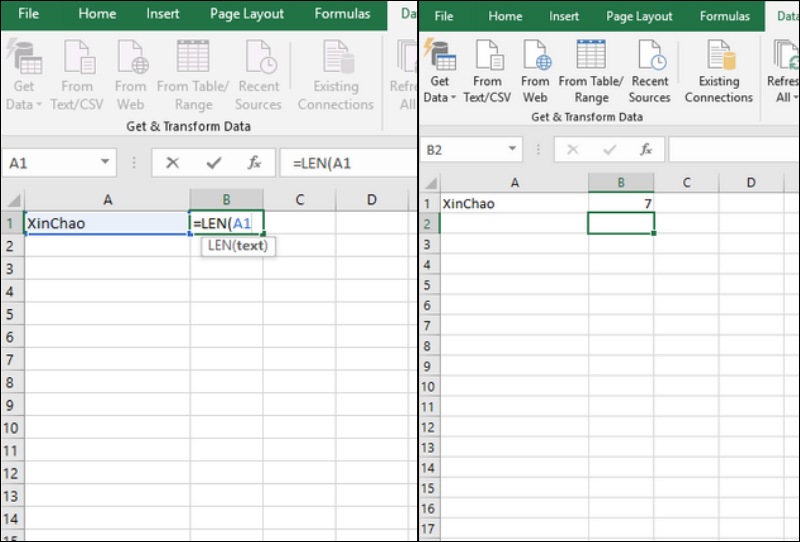Expand Name Box dropdown showing B2
The image size is (800, 542).
(x=512, y=149)
